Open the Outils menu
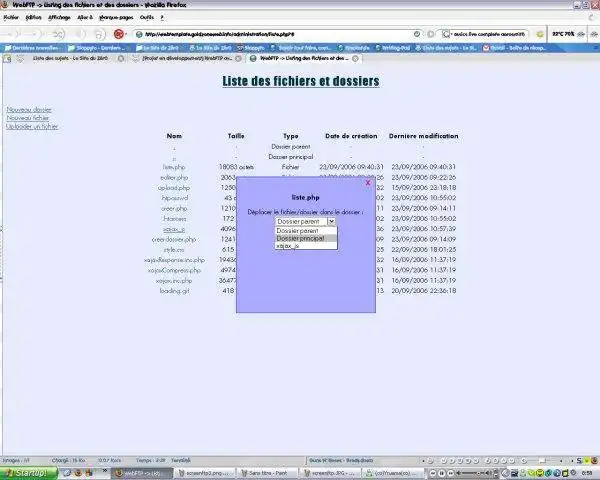The height and width of the screenshot is (480, 600). pos(147,17)
